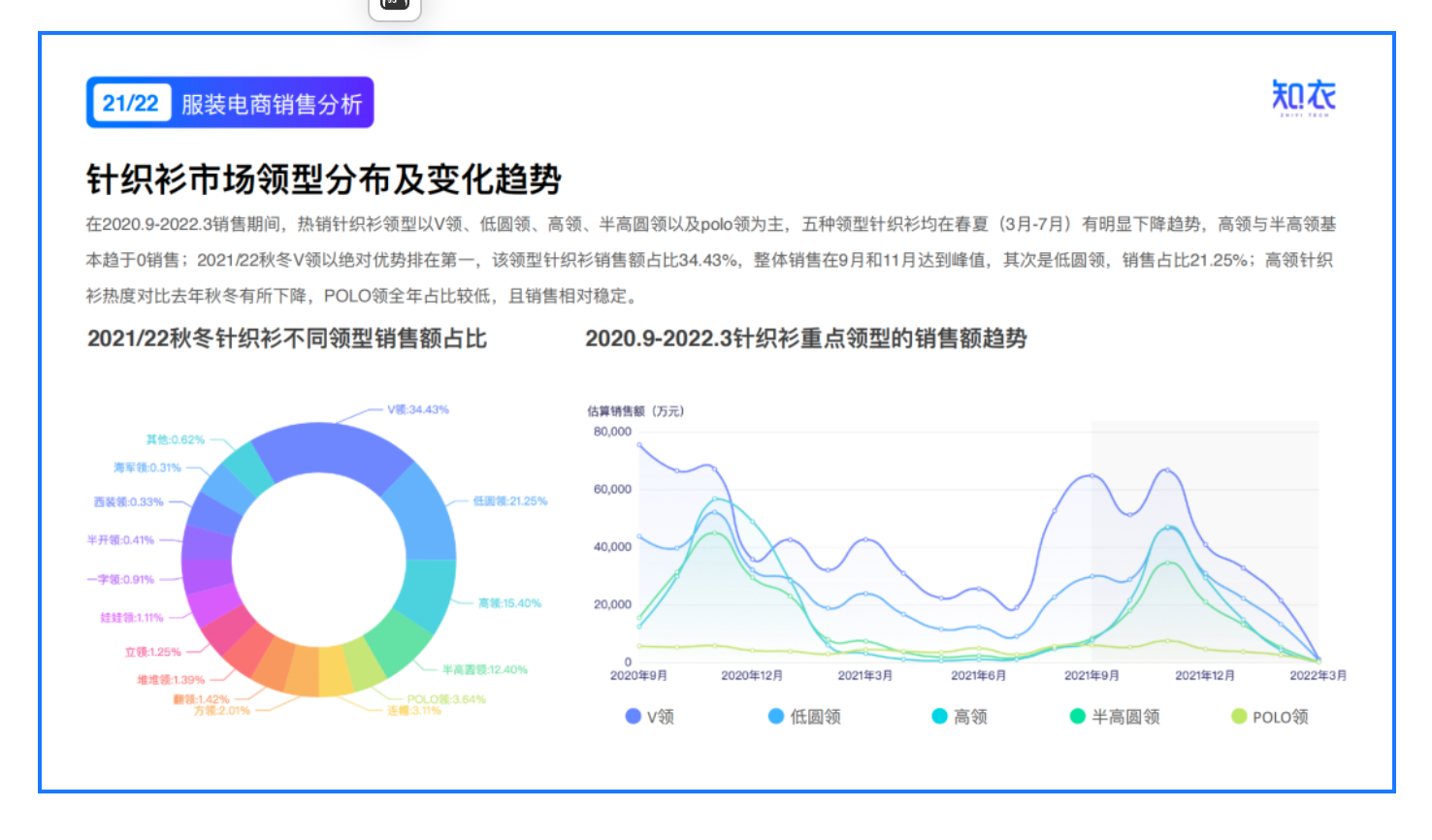Click the axis title 估算销售额（万元）
This screenshot has width=1432, height=840.
point(635,411)
